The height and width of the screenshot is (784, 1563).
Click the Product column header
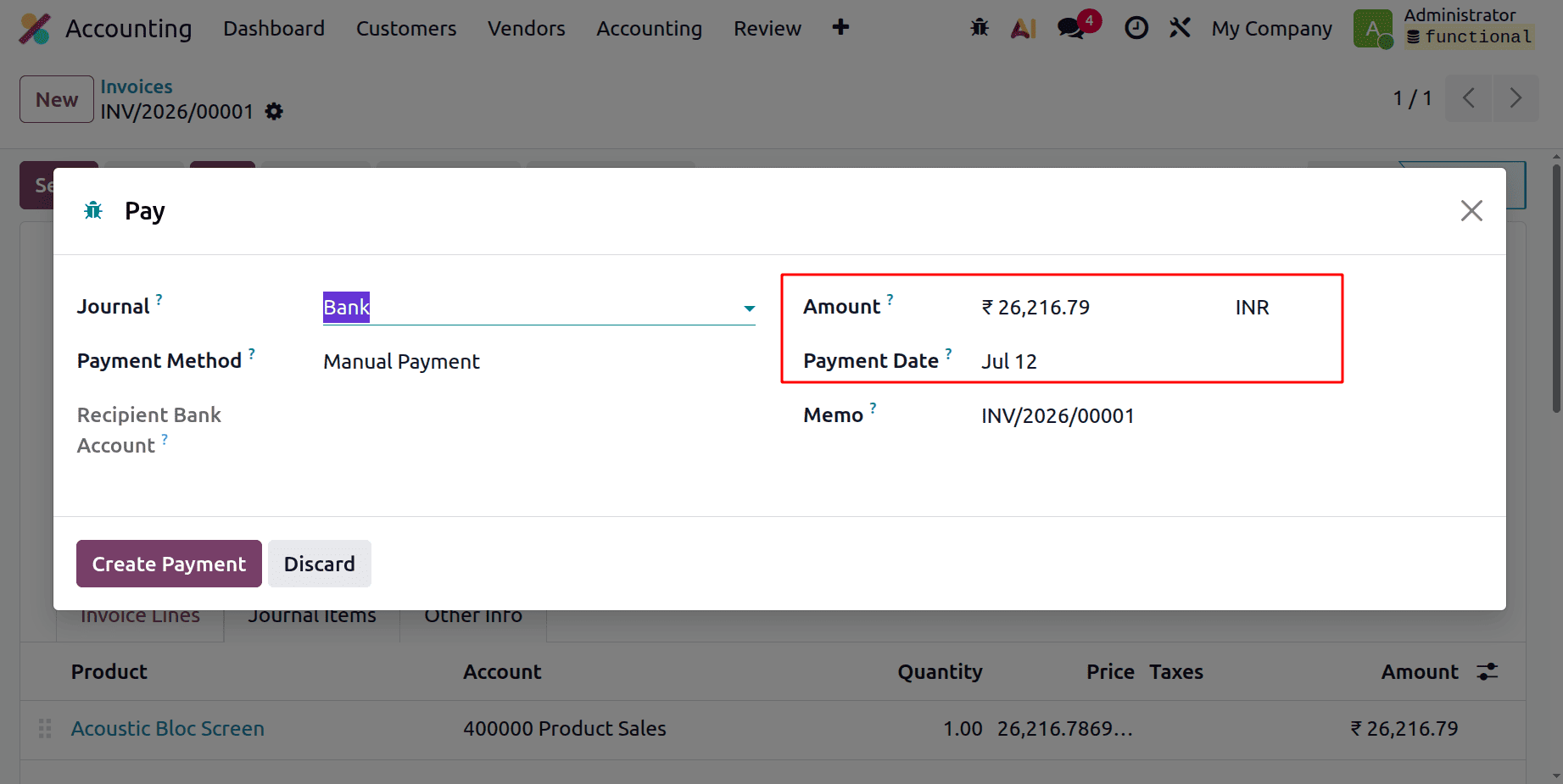[x=109, y=672]
